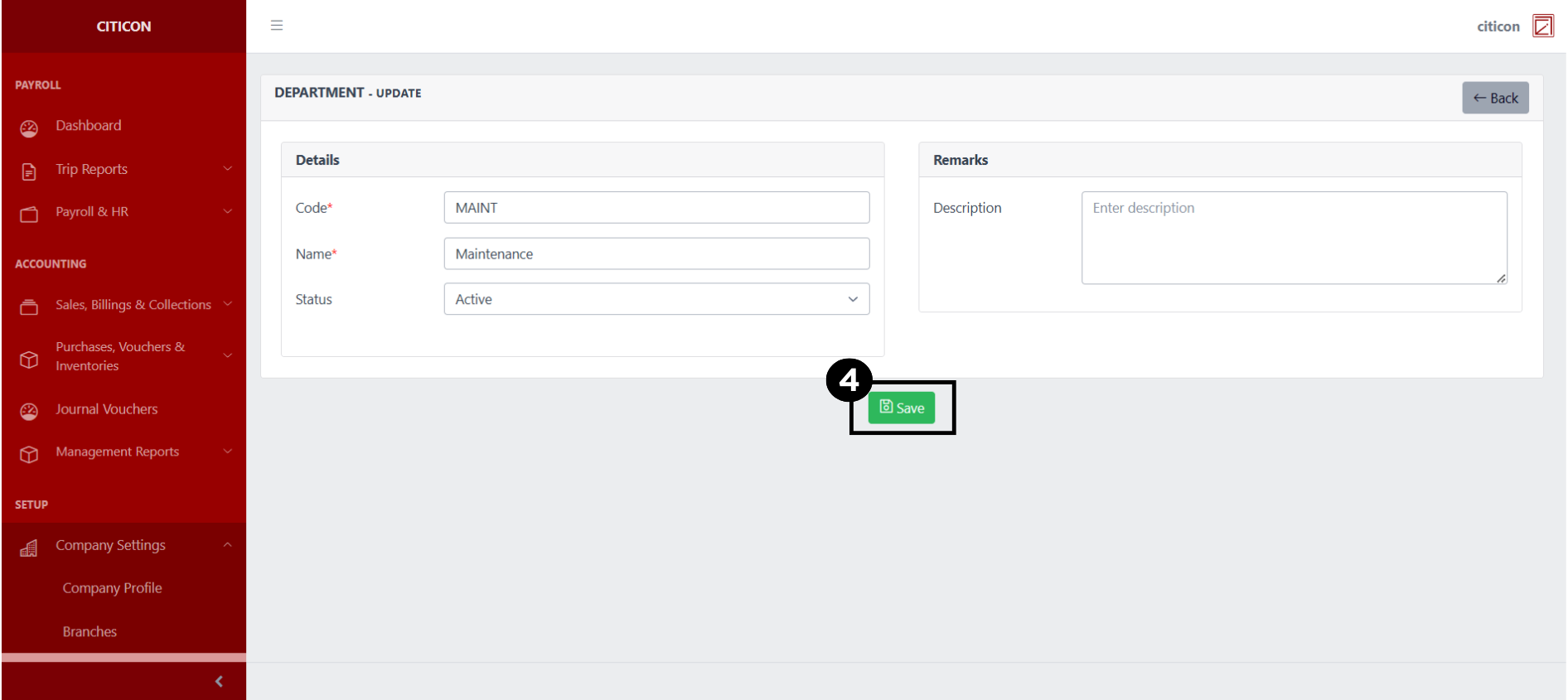Click the Company Settings building icon
The width and height of the screenshot is (1568, 700).
pos(29,548)
